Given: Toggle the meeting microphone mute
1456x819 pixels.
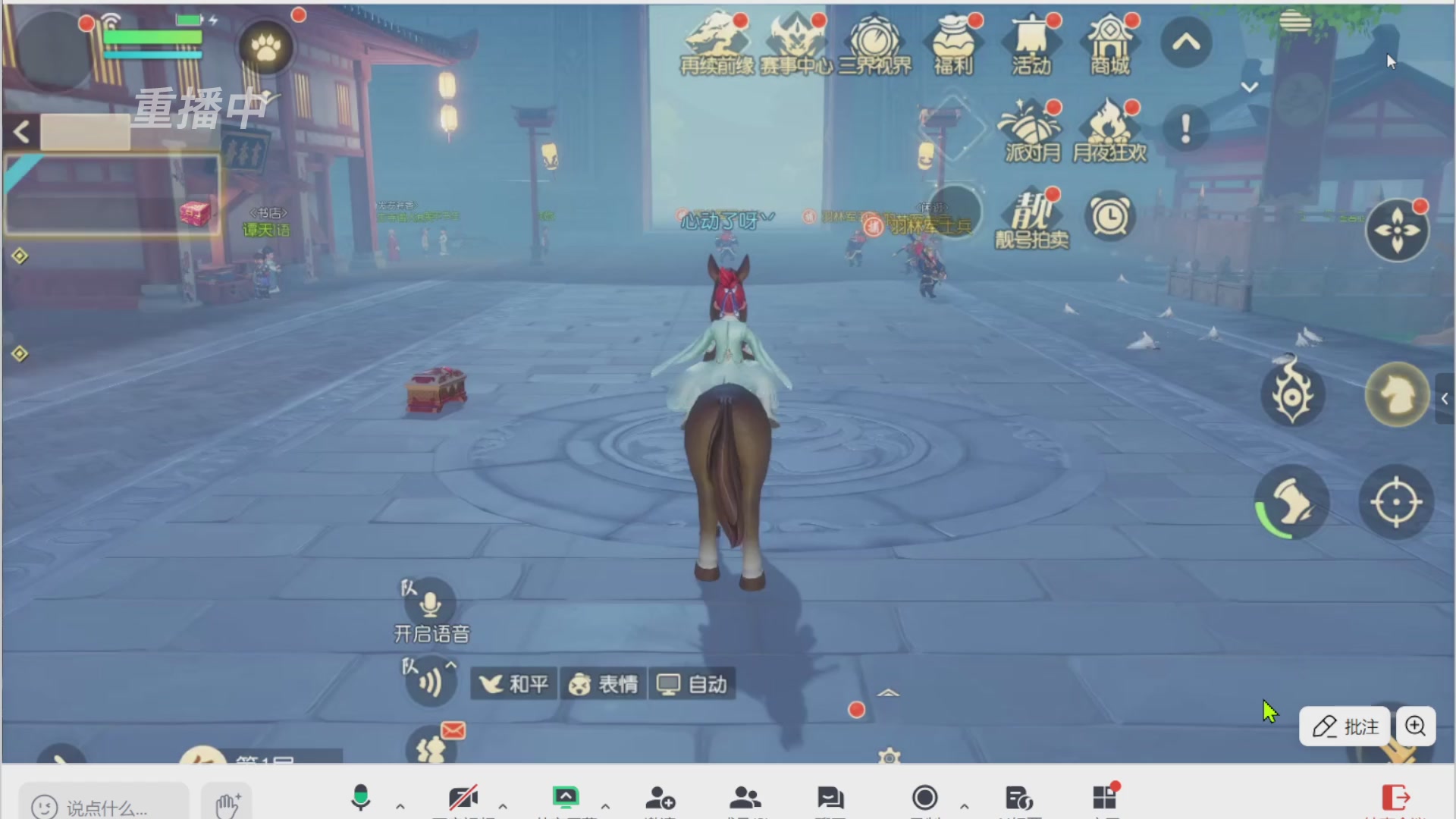Looking at the screenshot, I should (361, 798).
